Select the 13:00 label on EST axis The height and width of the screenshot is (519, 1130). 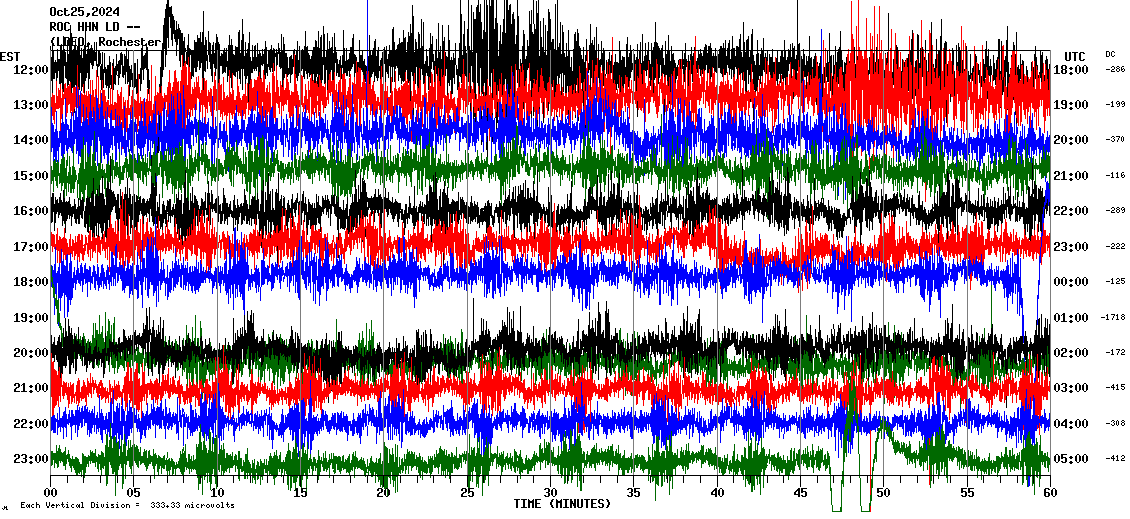tap(31, 105)
